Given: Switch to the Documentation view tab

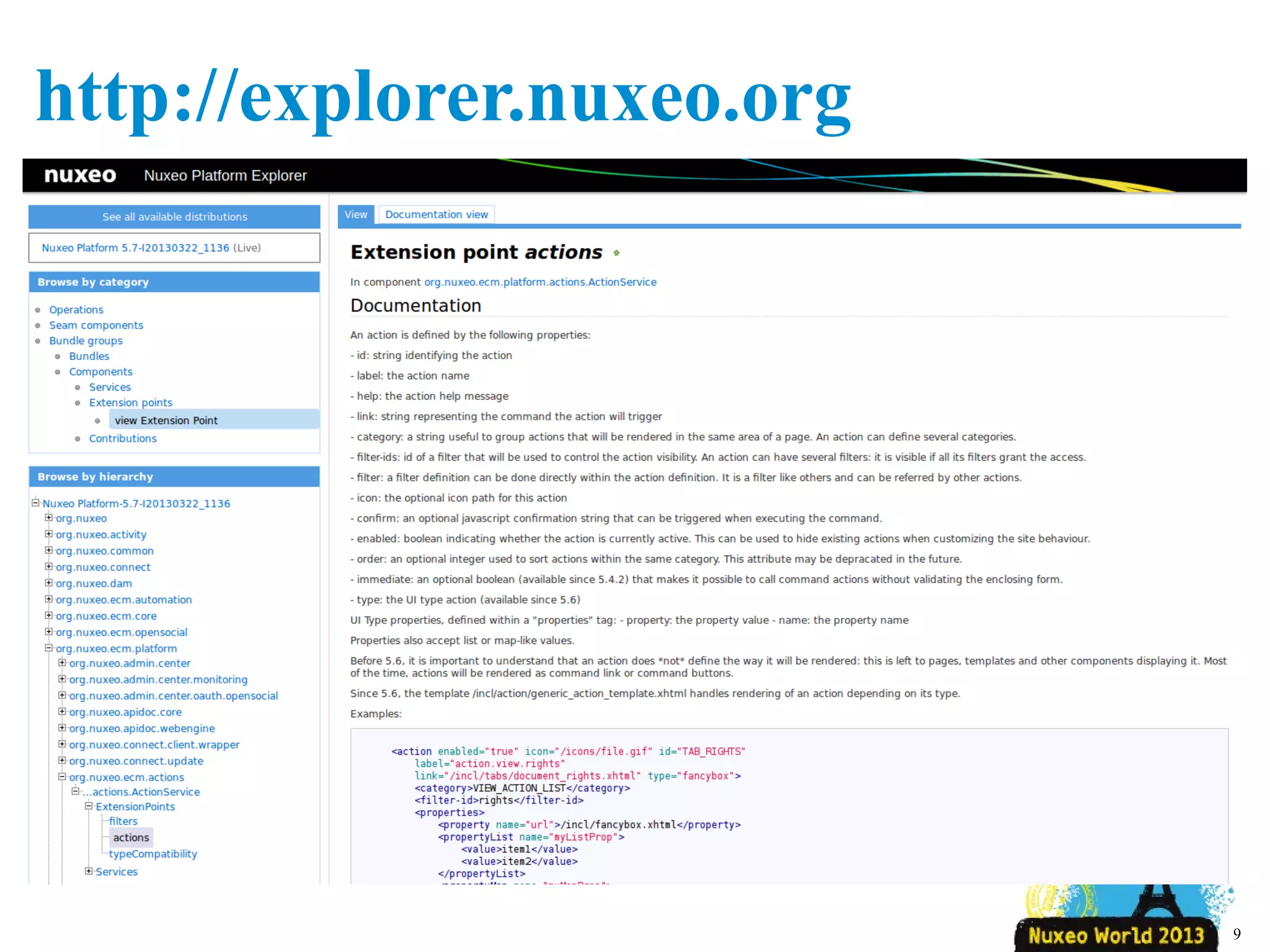Looking at the screenshot, I should (437, 215).
